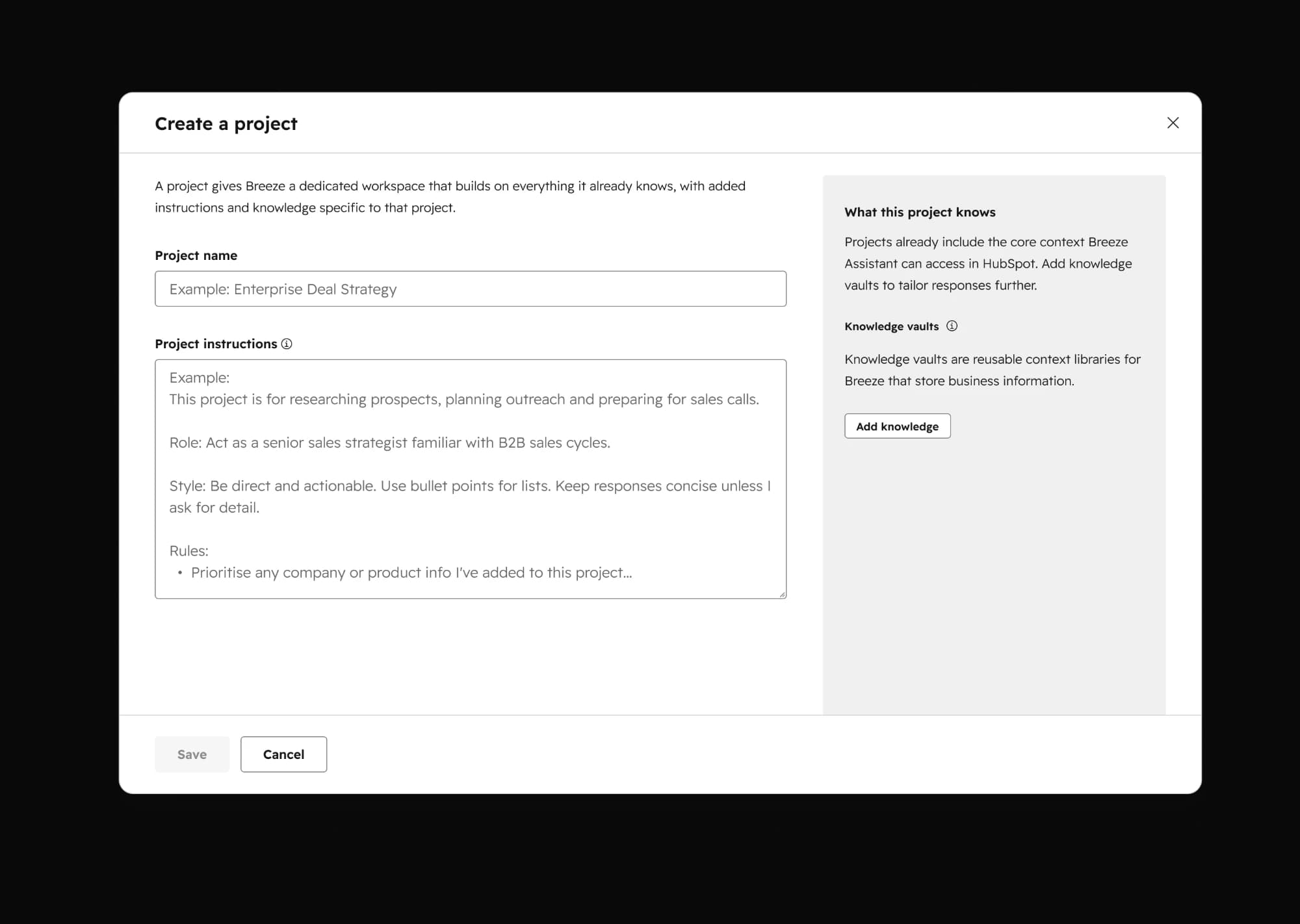
Task: Close the Create a project dialog
Action: pos(1173,123)
